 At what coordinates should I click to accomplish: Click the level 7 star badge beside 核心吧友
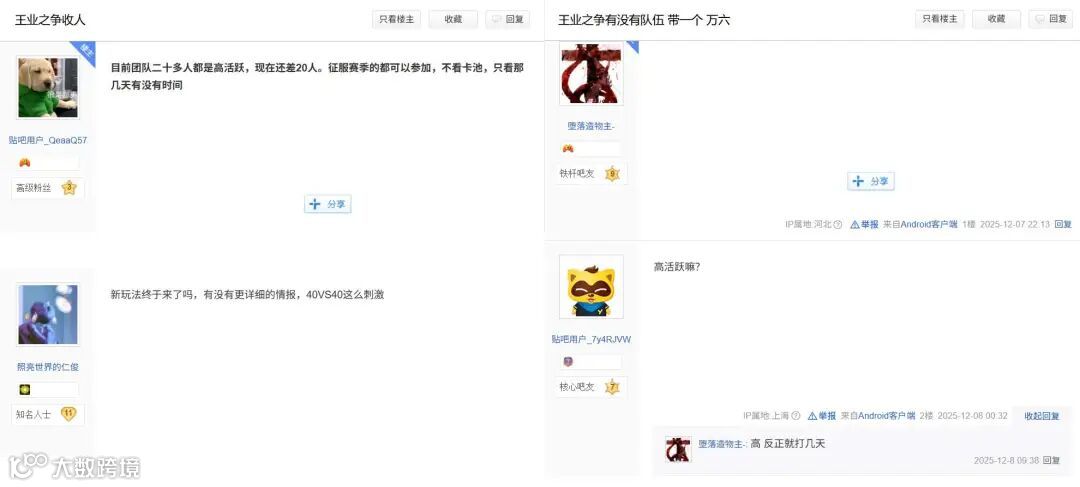pyautogui.click(x=612, y=387)
